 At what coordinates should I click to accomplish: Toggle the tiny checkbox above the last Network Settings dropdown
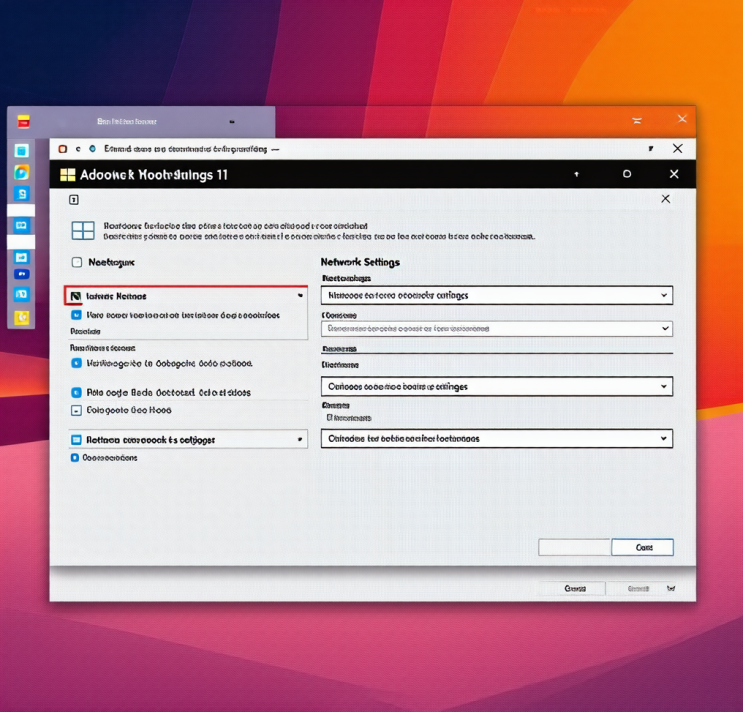coord(330,417)
